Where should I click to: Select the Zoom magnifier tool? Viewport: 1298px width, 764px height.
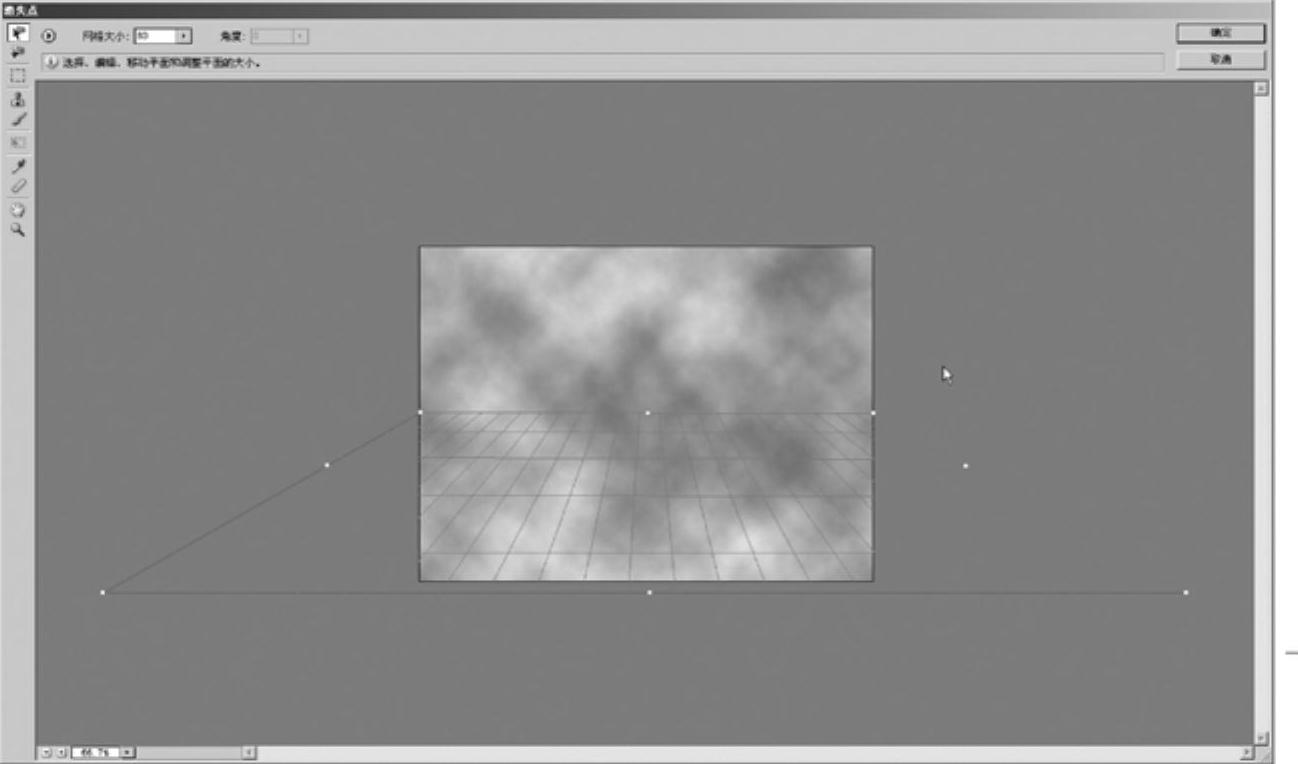[18, 230]
